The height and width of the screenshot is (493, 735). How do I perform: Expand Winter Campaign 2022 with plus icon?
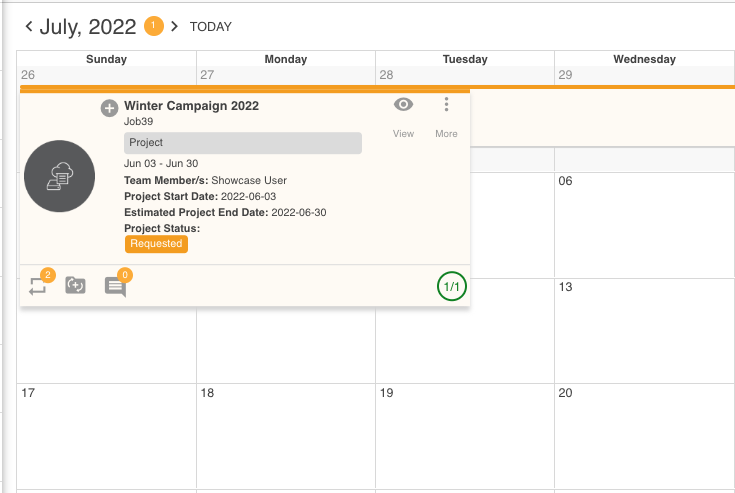coord(110,108)
